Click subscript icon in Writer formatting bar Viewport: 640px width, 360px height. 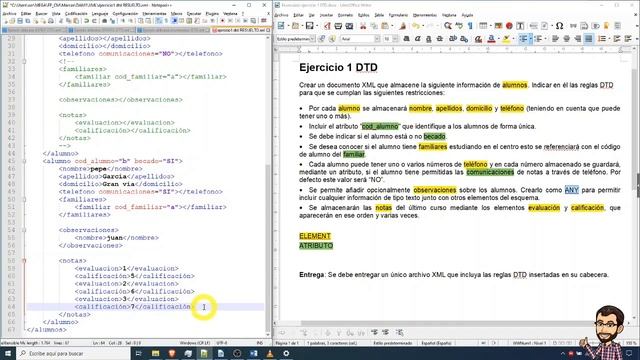pyautogui.click(x=464, y=38)
